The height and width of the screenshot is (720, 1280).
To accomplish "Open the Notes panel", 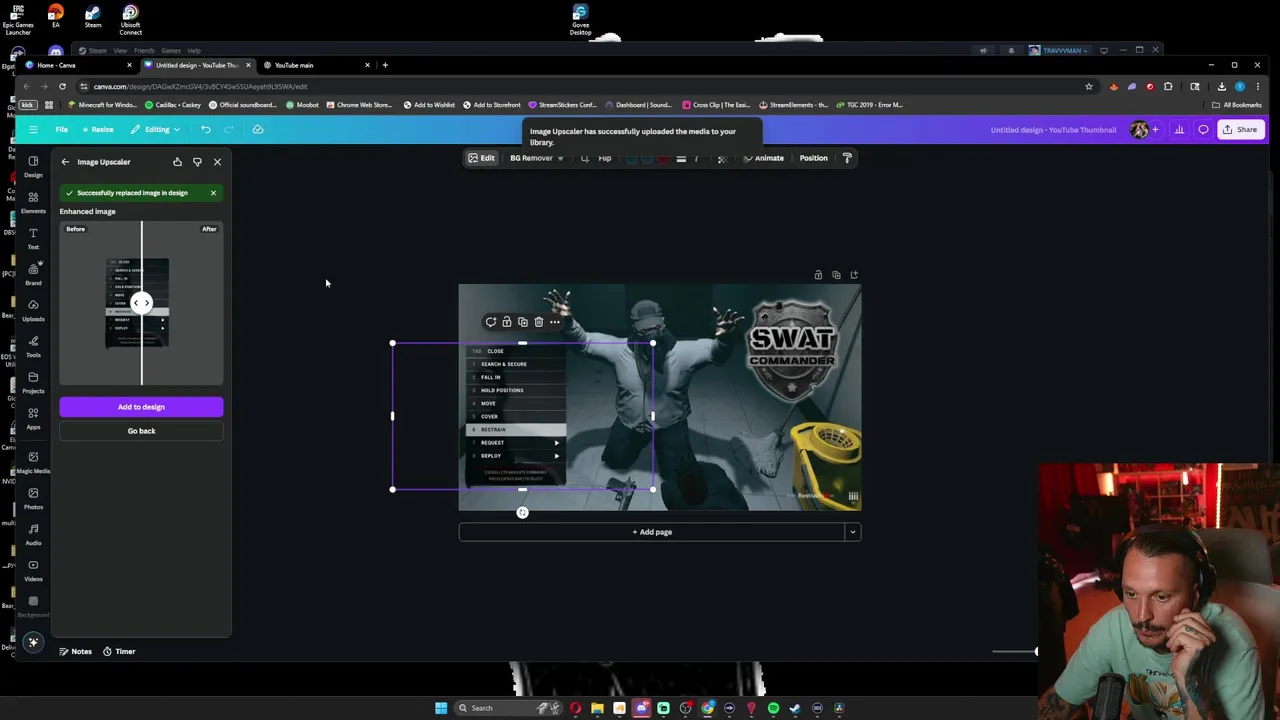I will [76, 651].
